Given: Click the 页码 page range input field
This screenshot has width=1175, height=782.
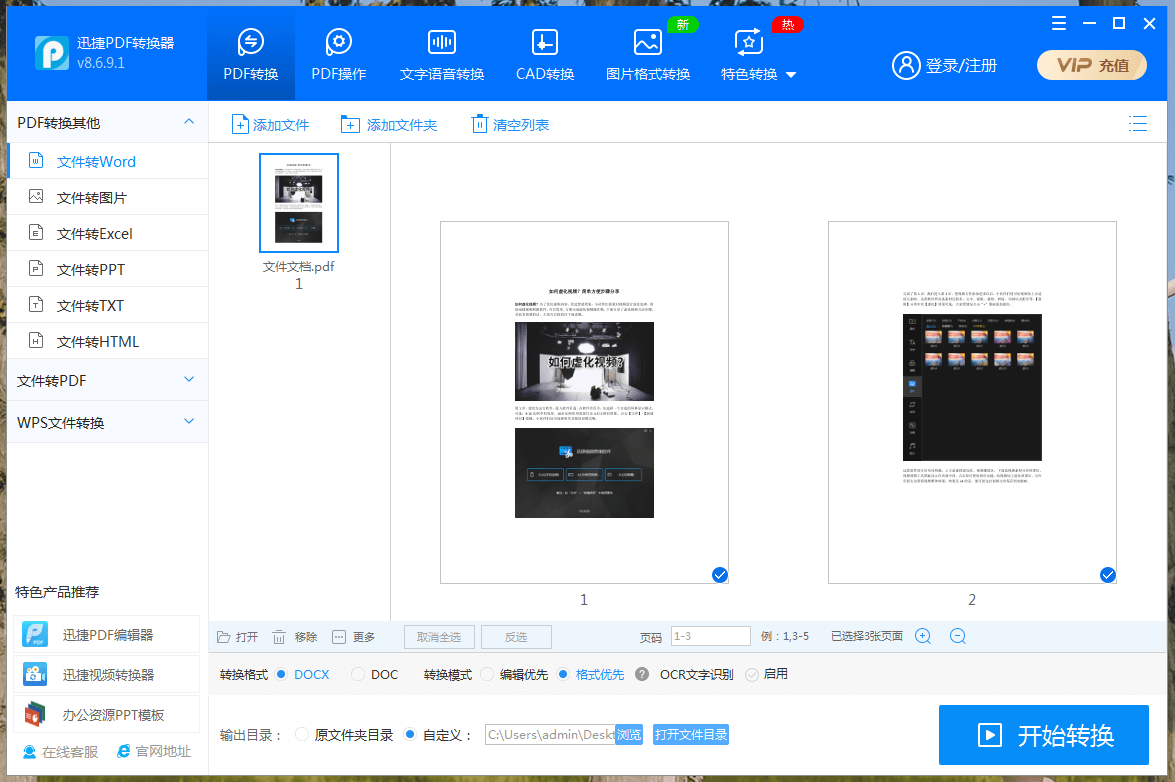Looking at the screenshot, I should click(710, 635).
